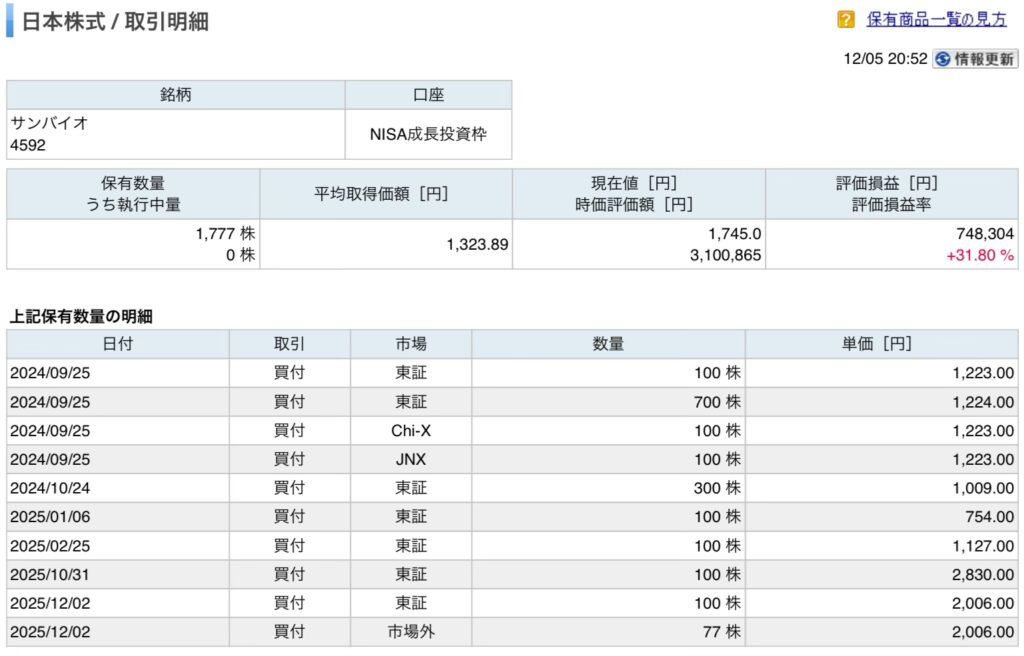Click the 銘柄 column header
This screenshot has height=656, width=1024.
176,95
